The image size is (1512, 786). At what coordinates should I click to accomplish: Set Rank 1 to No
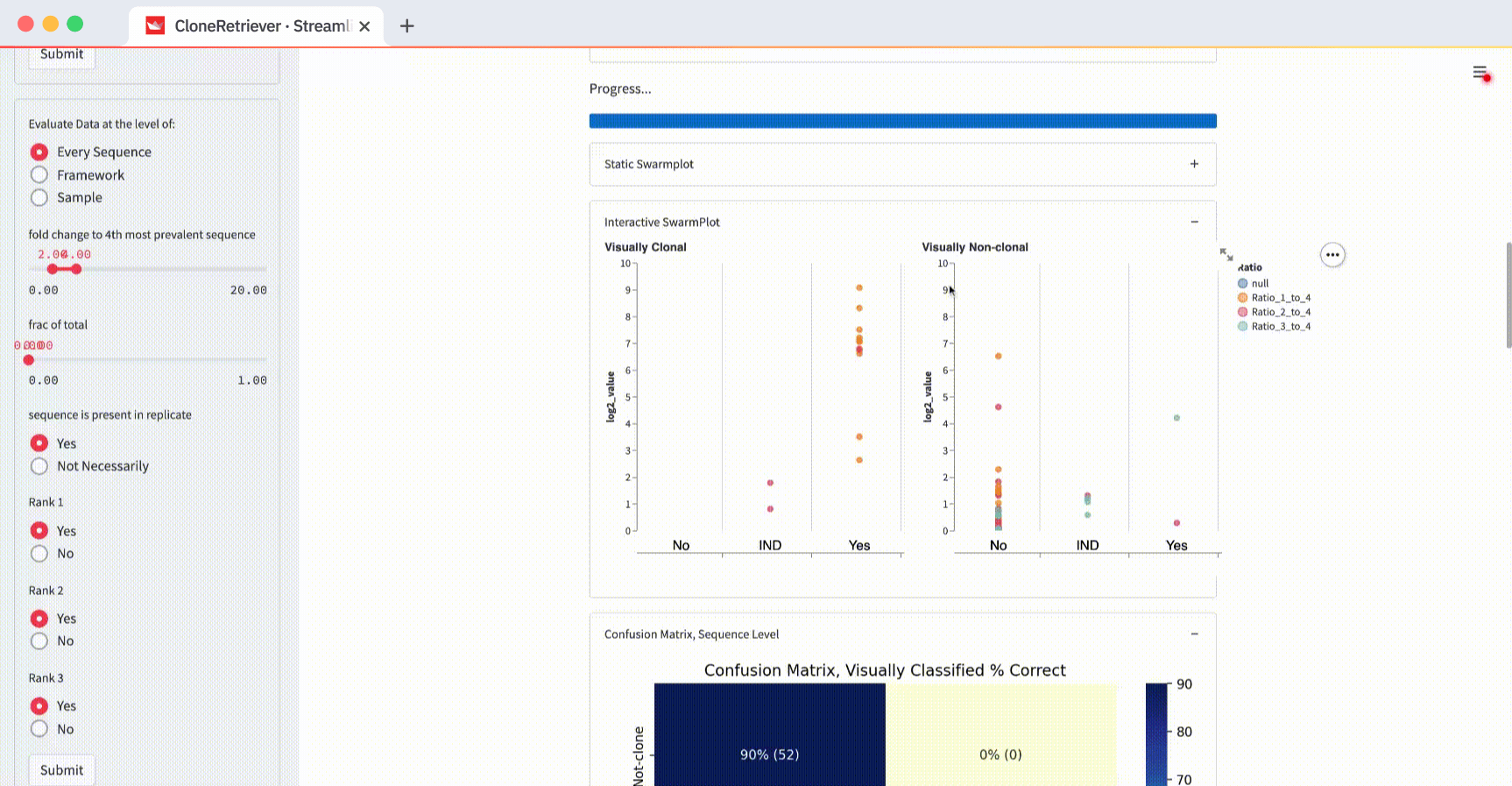[x=39, y=554]
